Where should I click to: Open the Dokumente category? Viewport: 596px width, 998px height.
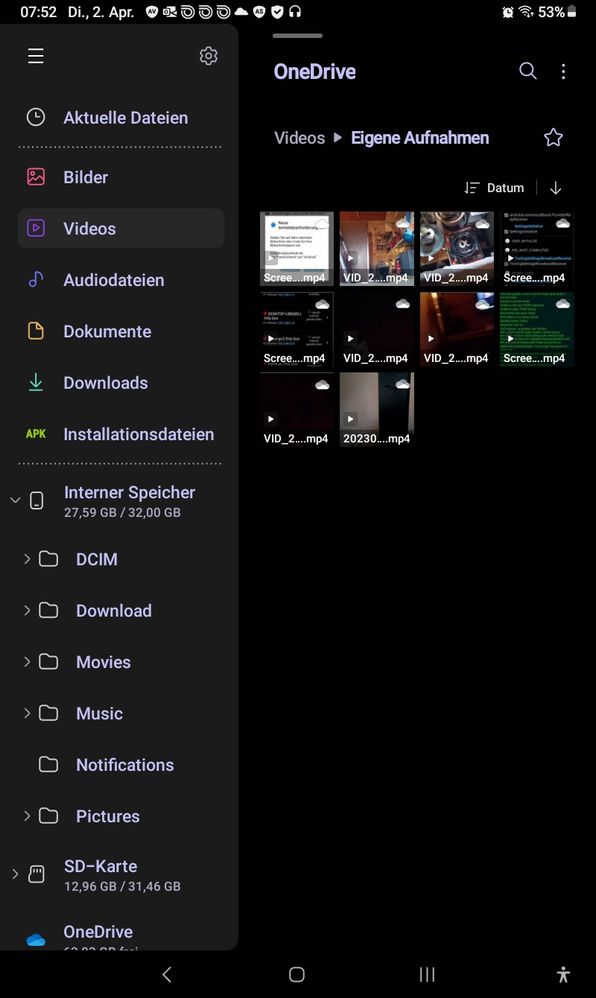121,332
